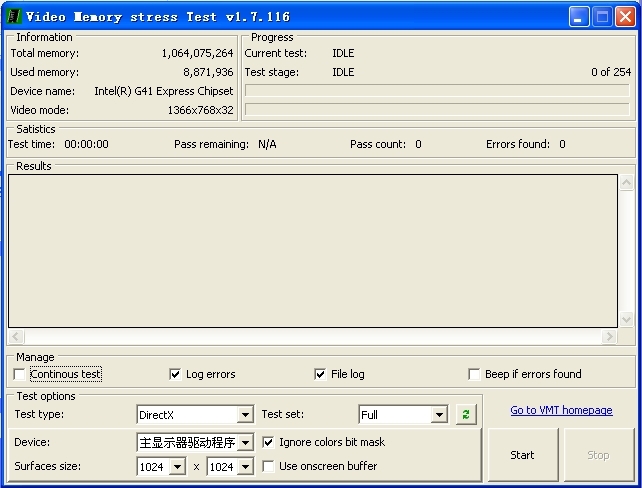Image resolution: width=642 pixels, height=488 pixels.
Task: Enable Beep if errors found
Action: [474, 374]
